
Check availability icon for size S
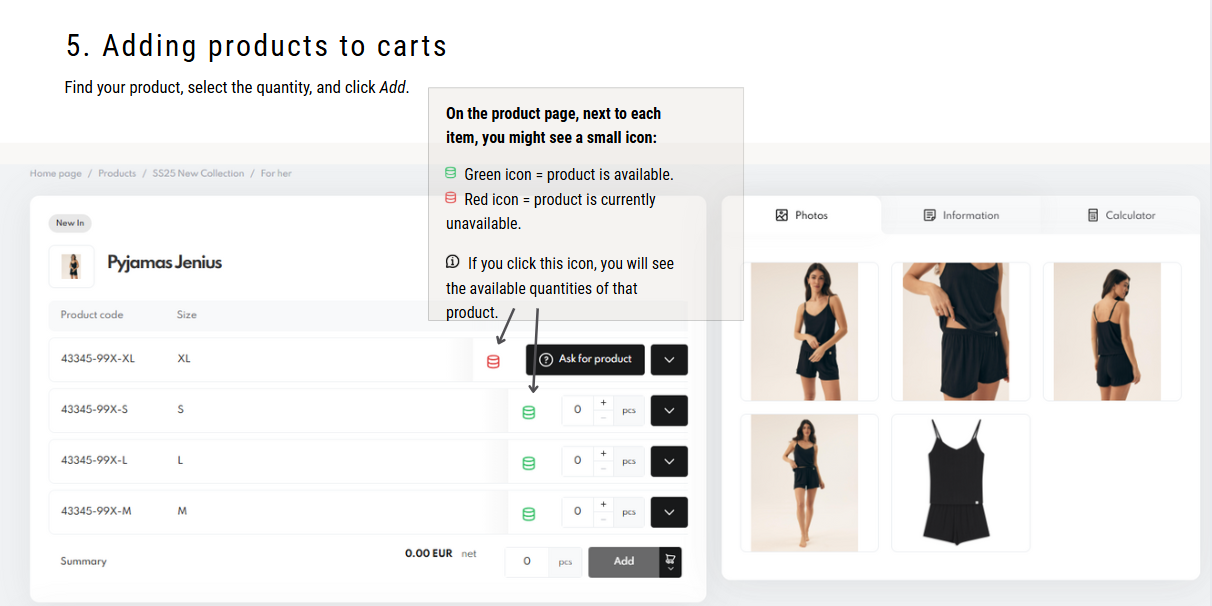click(529, 412)
